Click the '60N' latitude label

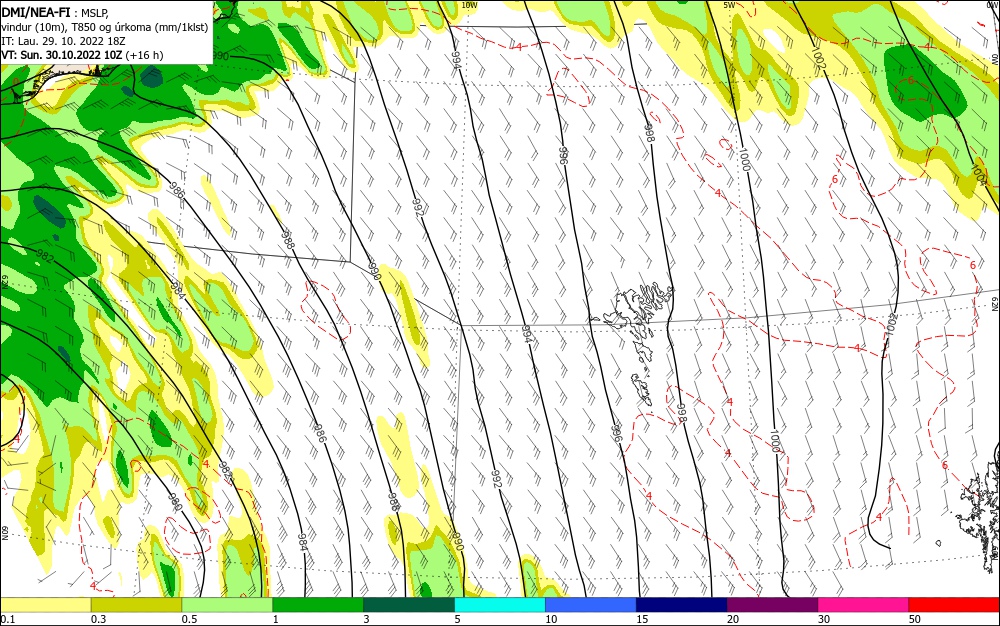pos(4,532)
